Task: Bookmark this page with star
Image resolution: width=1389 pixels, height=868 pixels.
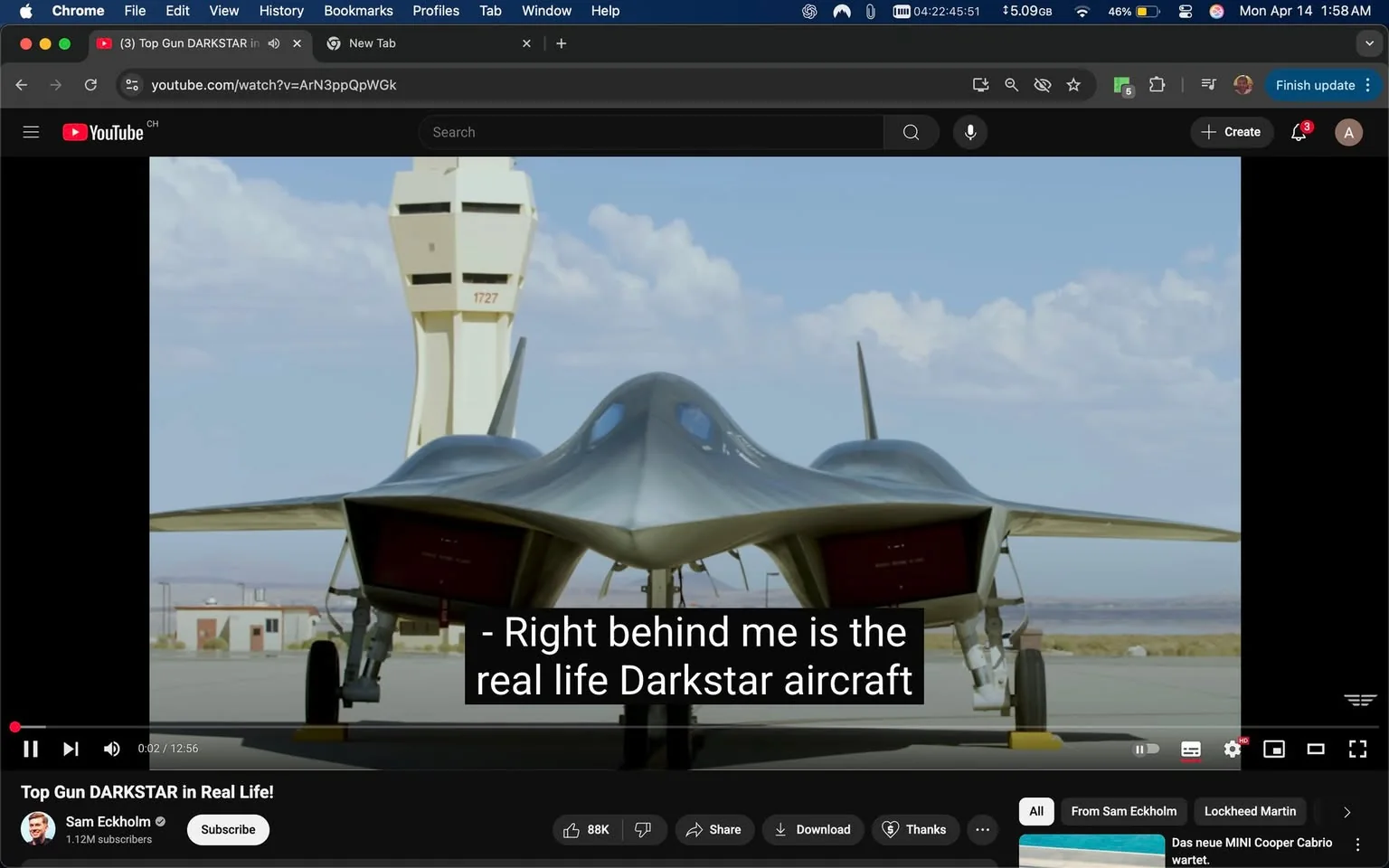Action: [x=1073, y=85]
